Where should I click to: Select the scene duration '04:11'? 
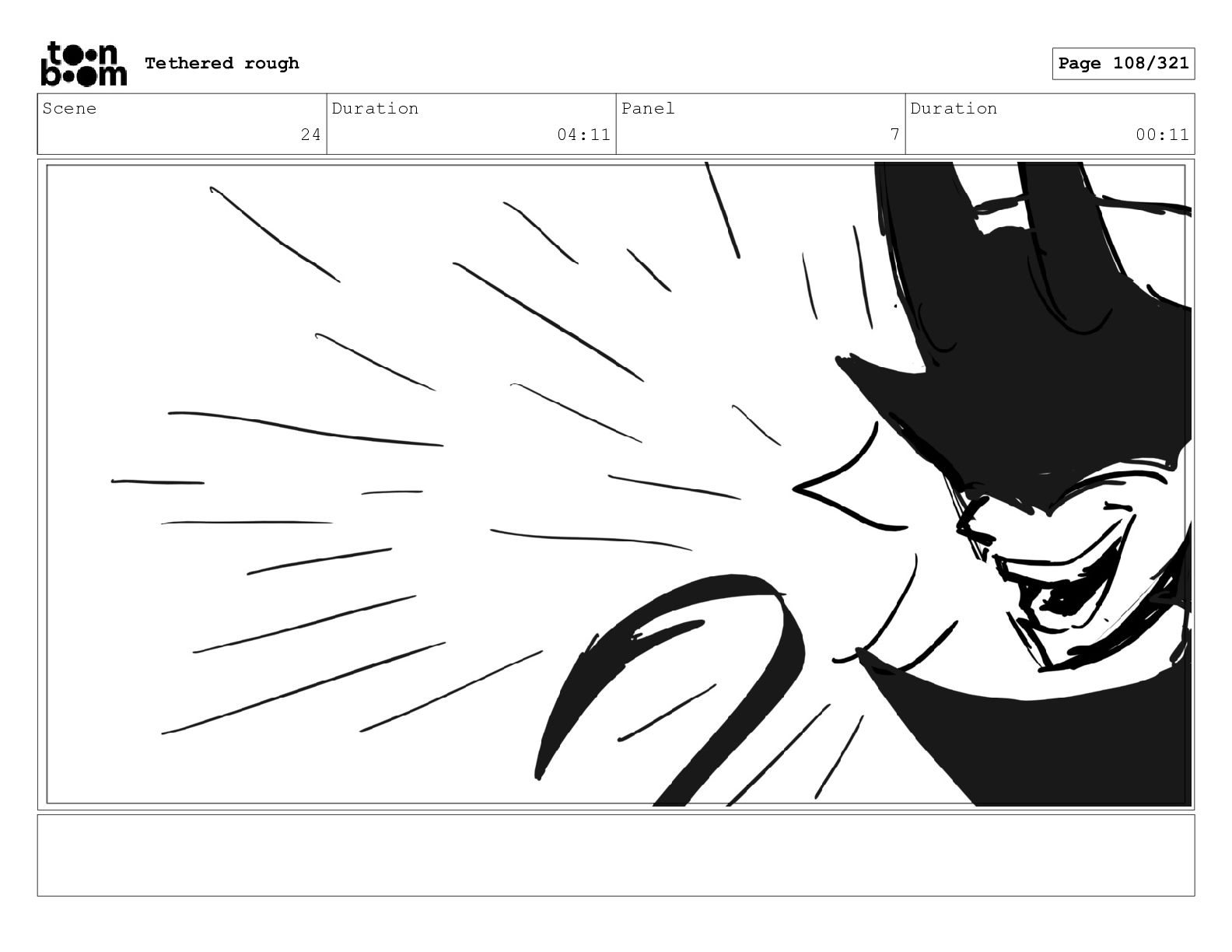(583, 135)
